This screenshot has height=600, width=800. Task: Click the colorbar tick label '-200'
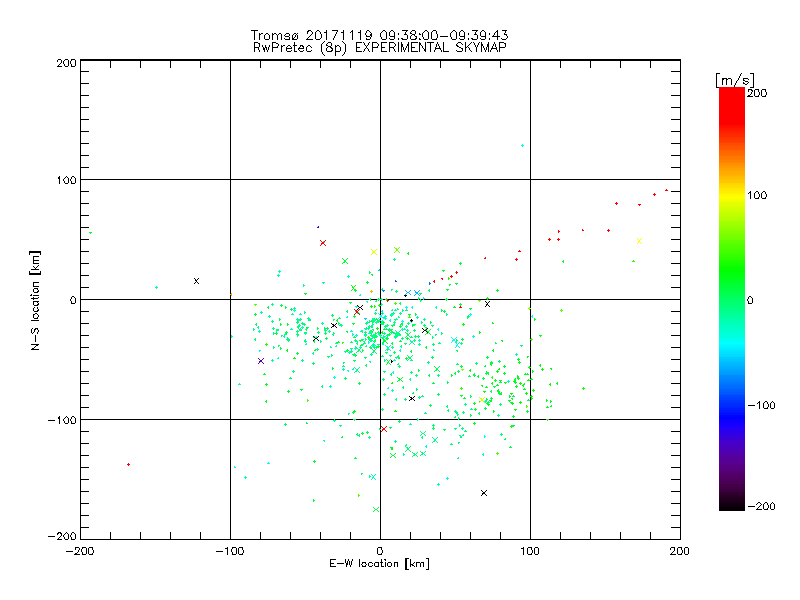pos(761,506)
